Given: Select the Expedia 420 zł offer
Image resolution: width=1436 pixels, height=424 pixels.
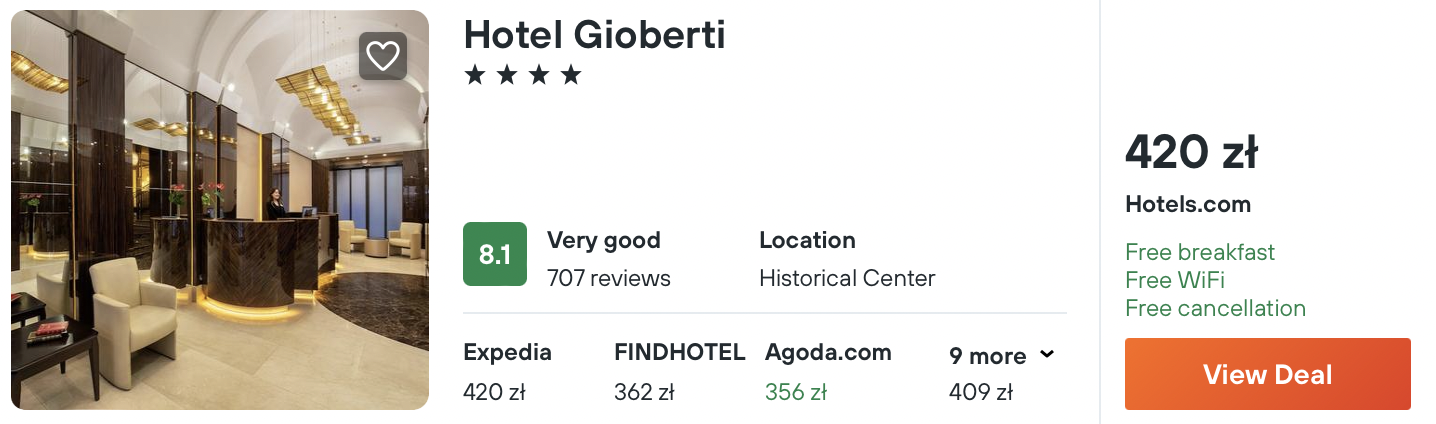Looking at the screenshot, I should tap(507, 372).
